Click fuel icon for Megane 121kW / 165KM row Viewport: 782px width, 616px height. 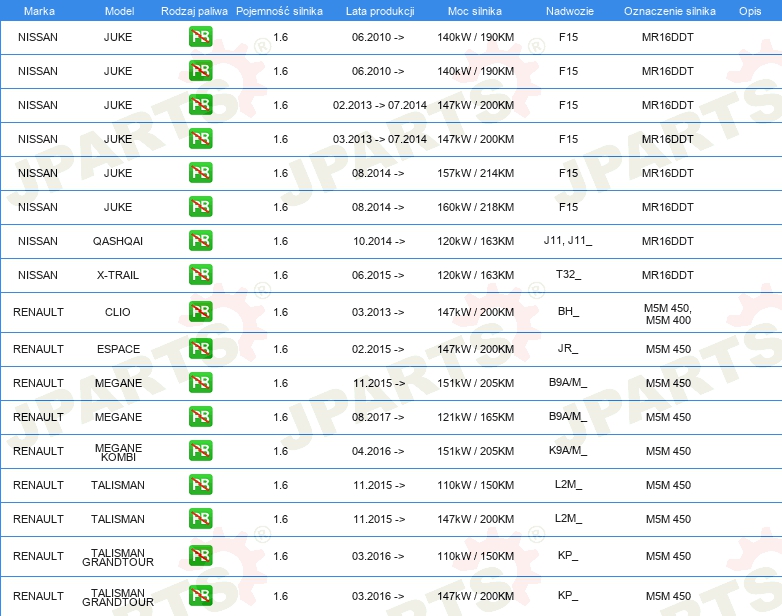[200, 416]
